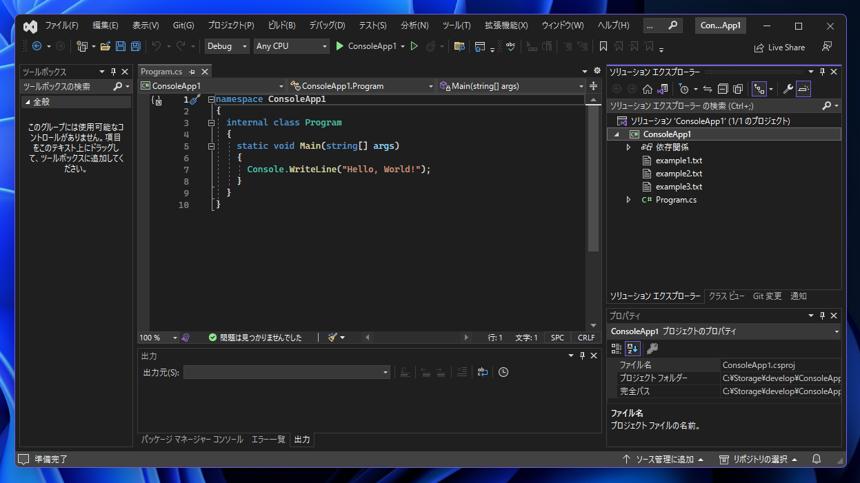Click the clock icon in Output toolbar
This screenshot has width=860, height=483.
(503, 372)
